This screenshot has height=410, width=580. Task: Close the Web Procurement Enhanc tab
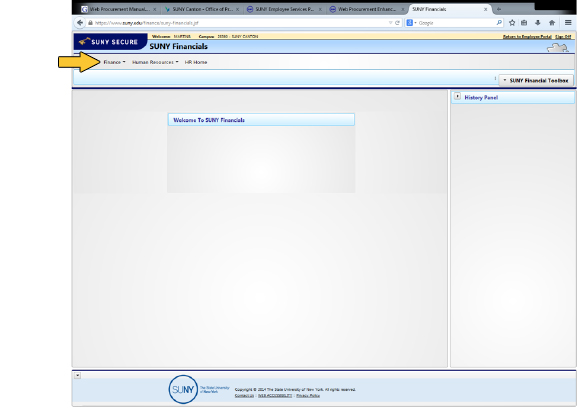pos(403,9)
